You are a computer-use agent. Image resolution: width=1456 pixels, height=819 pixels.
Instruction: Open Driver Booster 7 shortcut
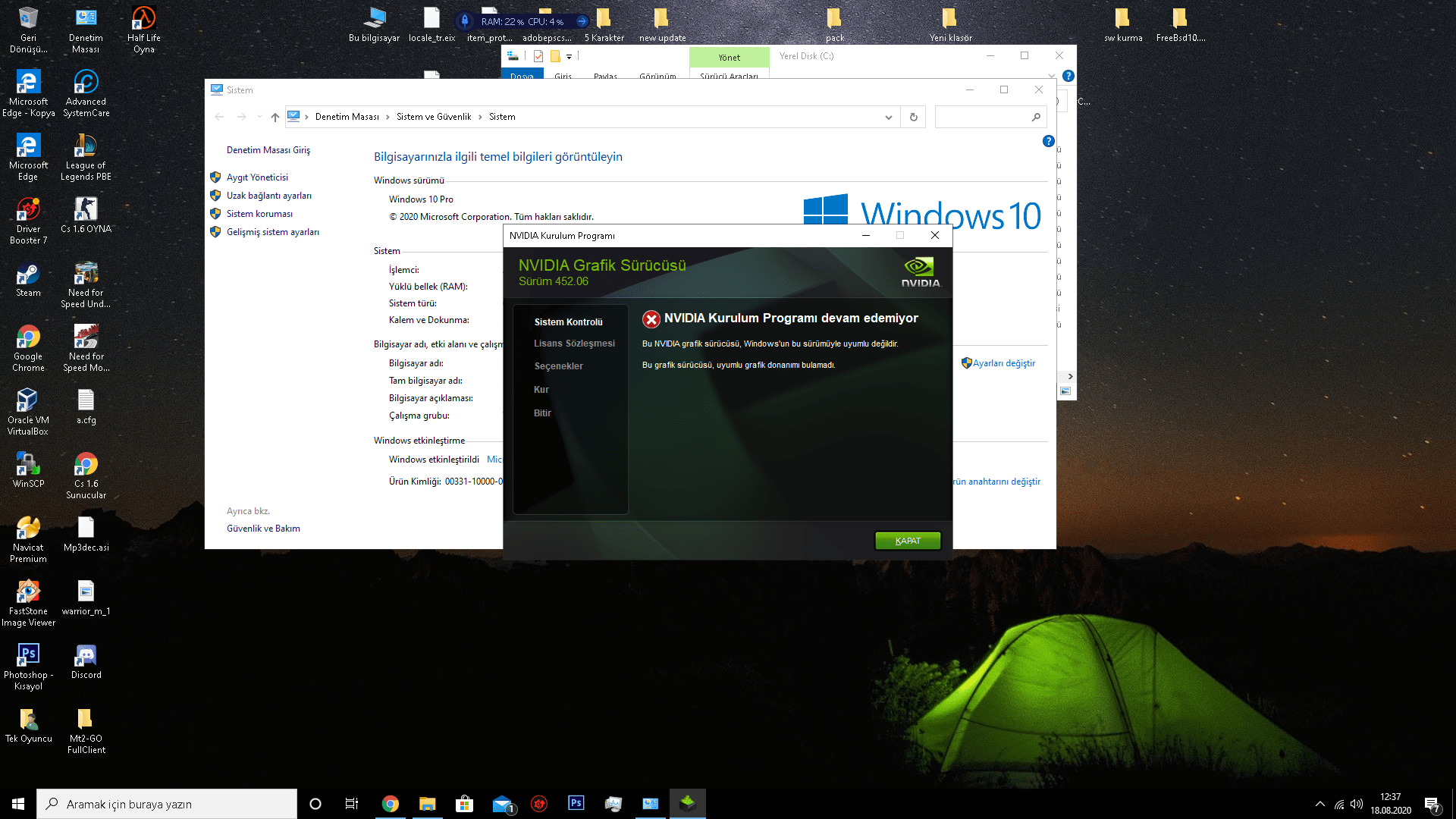click(x=28, y=221)
